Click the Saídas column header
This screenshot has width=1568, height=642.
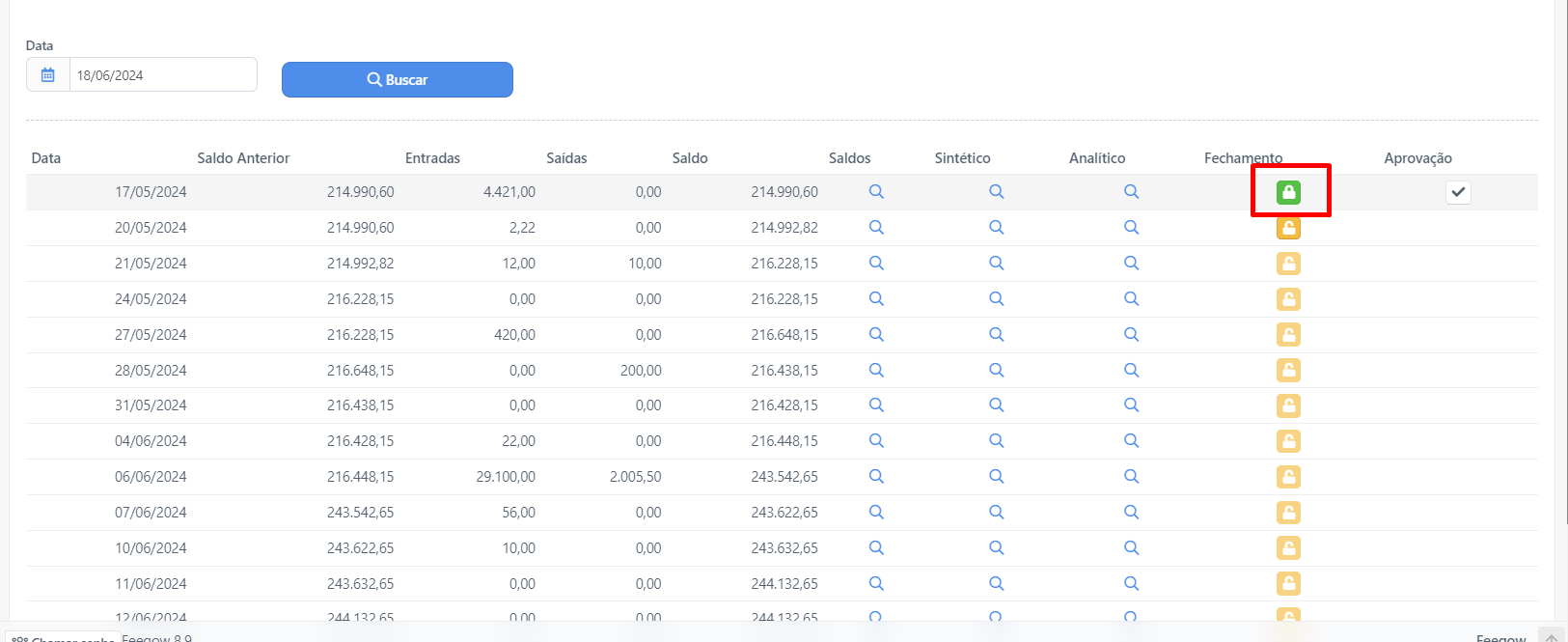click(566, 158)
